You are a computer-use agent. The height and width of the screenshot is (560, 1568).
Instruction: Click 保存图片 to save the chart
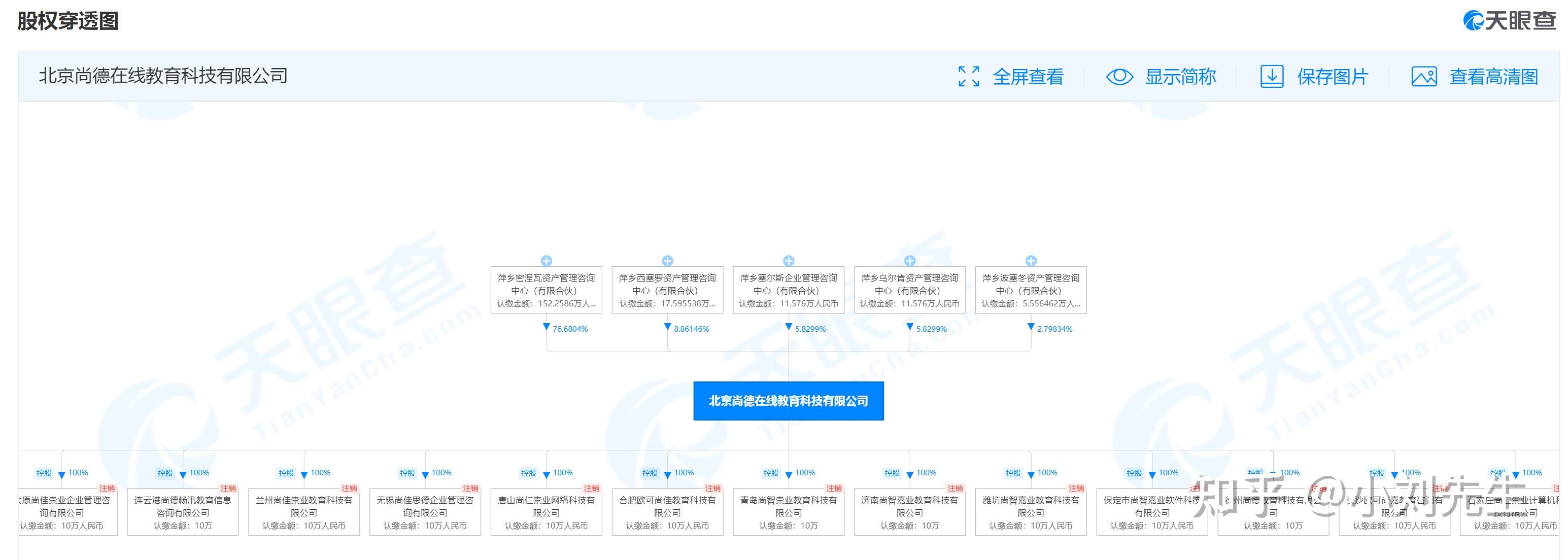(x=1333, y=77)
